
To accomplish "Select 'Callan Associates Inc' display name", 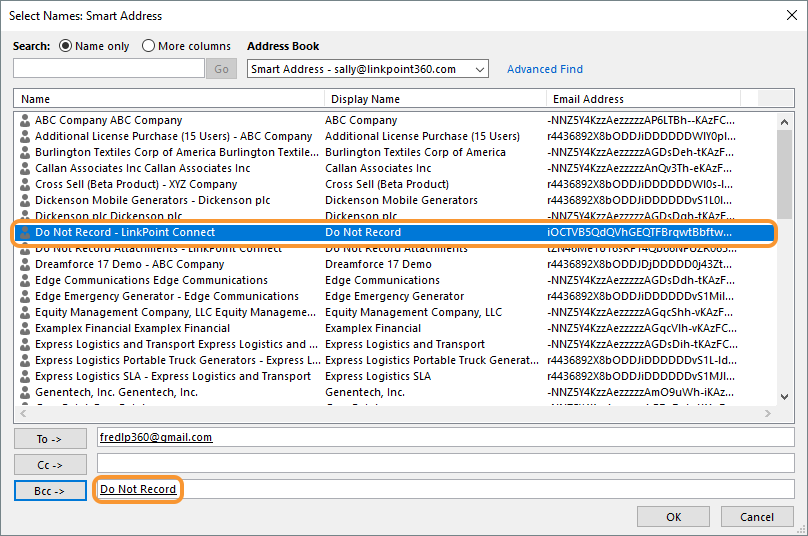I will coord(378,168).
